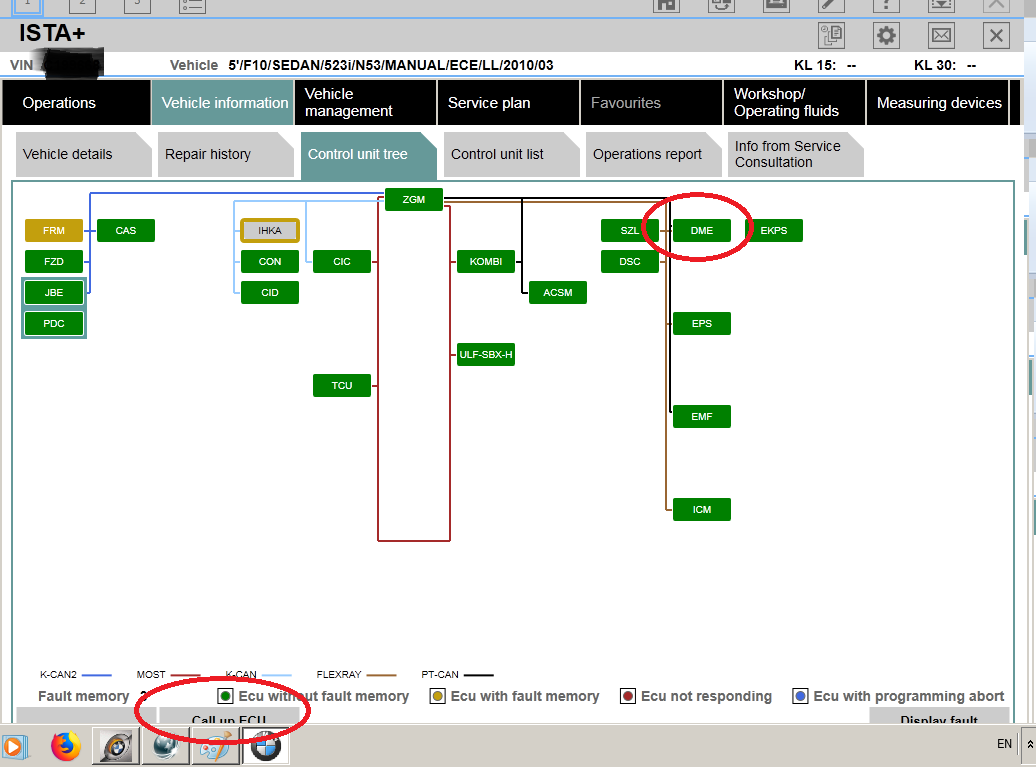
Task: Select the ZGM gateway node
Action: pos(414,200)
